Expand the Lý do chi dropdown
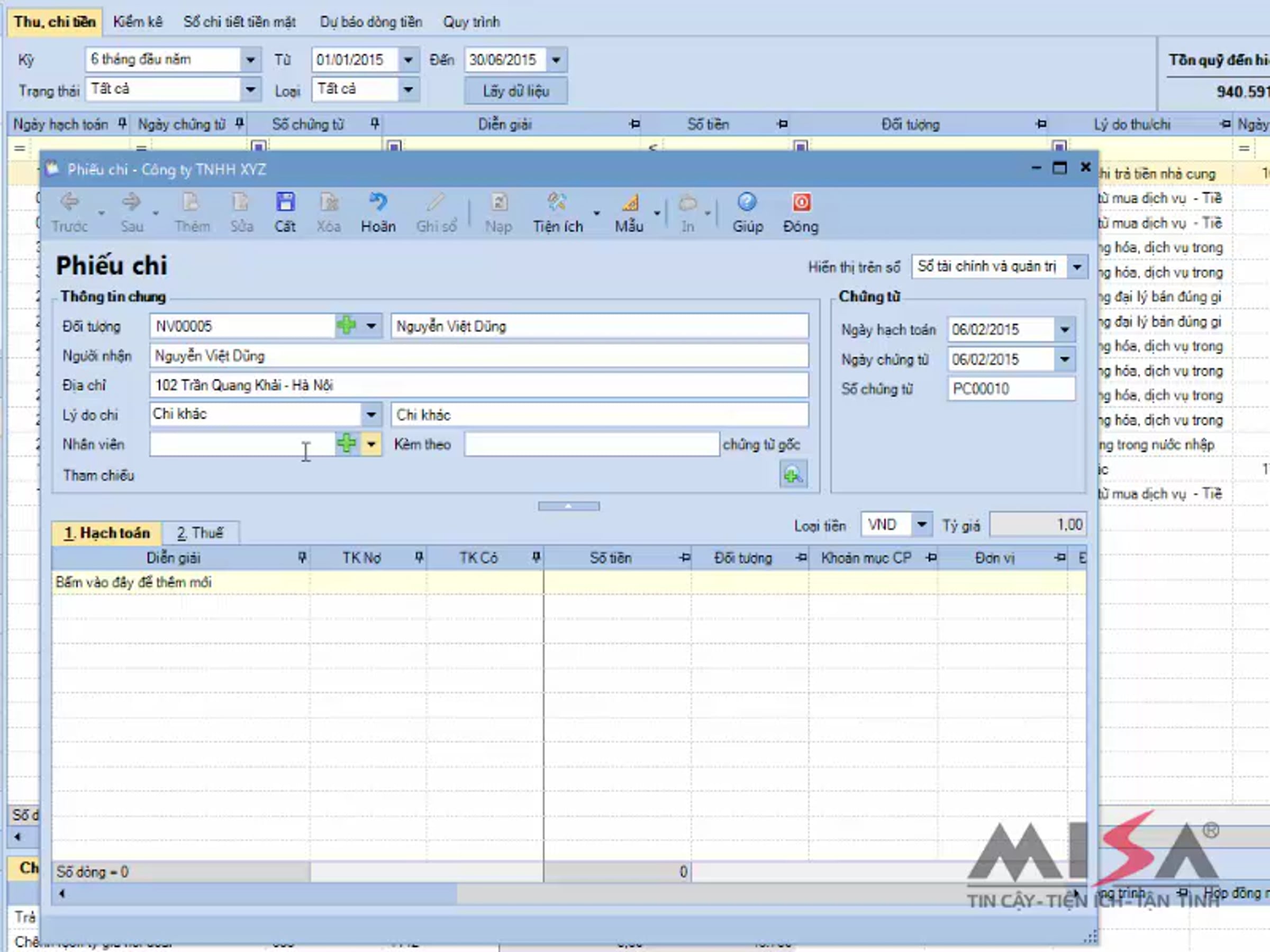This screenshot has height=952, width=1270. pos(371,414)
